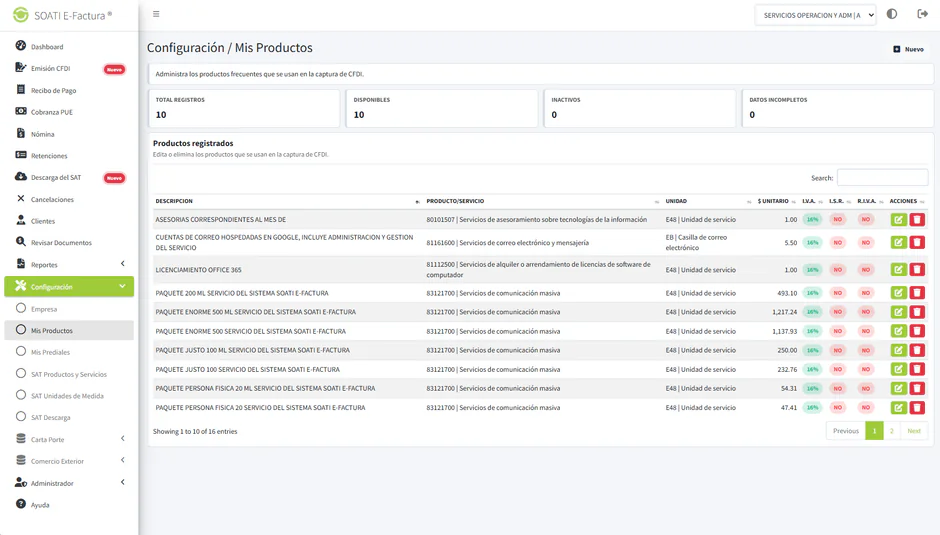Edit the PAQUETE ENORME 500 ML product
Image resolution: width=940 pixels, height=535 pixels.
[x=898, y=312]
